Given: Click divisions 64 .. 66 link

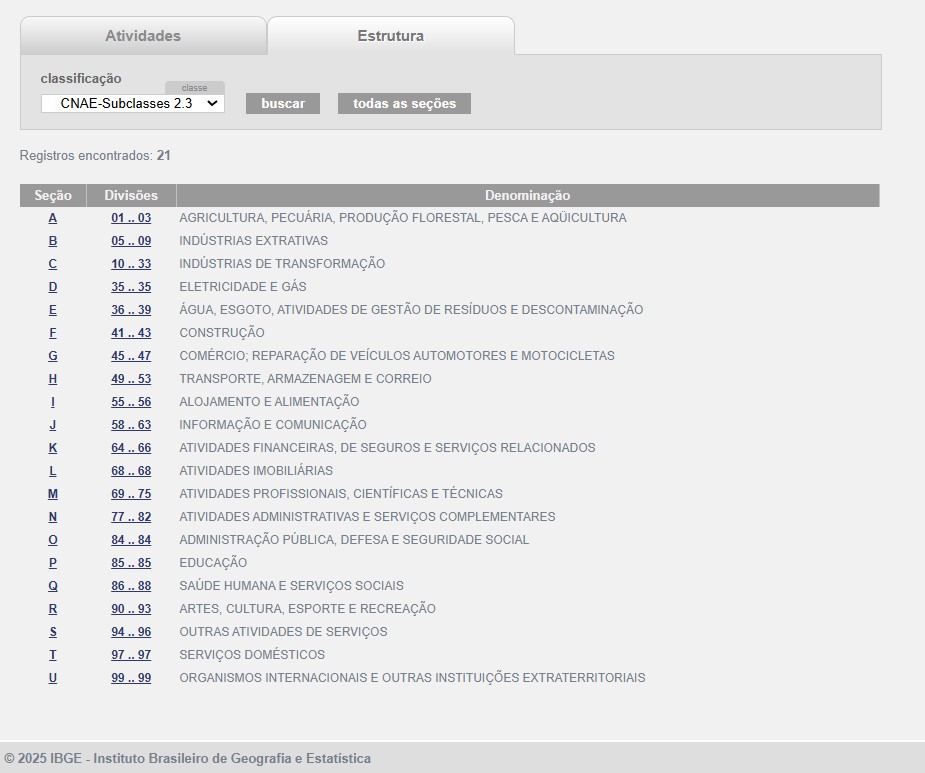Looking at the screenshot, I should 131,448.
